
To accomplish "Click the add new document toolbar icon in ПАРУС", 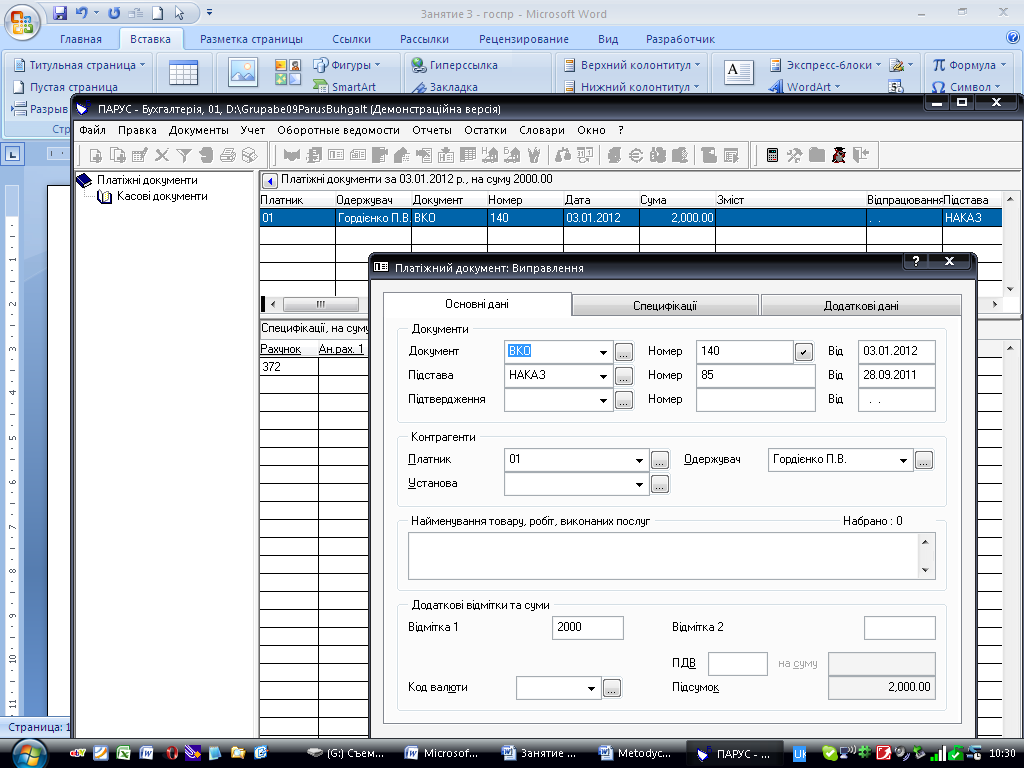I will [96, 155].
